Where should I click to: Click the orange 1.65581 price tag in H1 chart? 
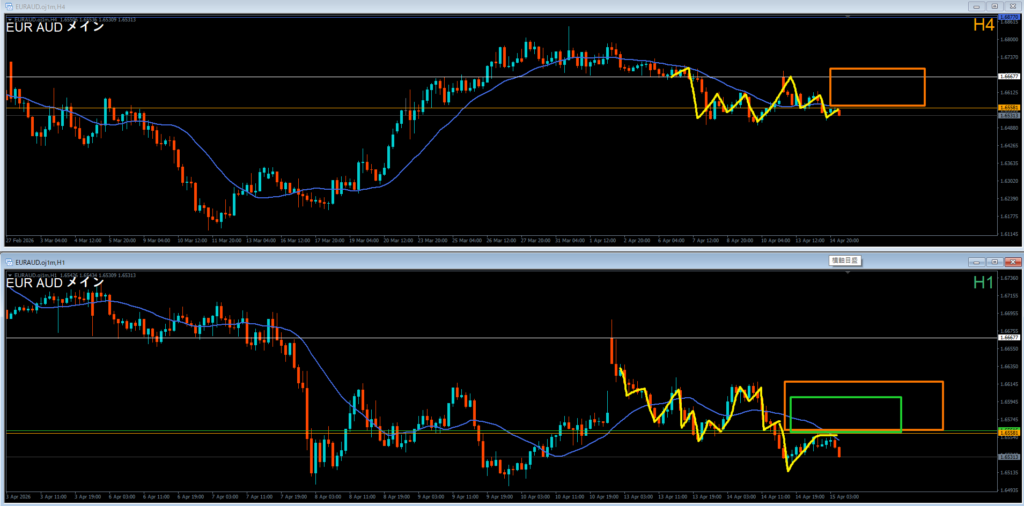[1010, 433]
